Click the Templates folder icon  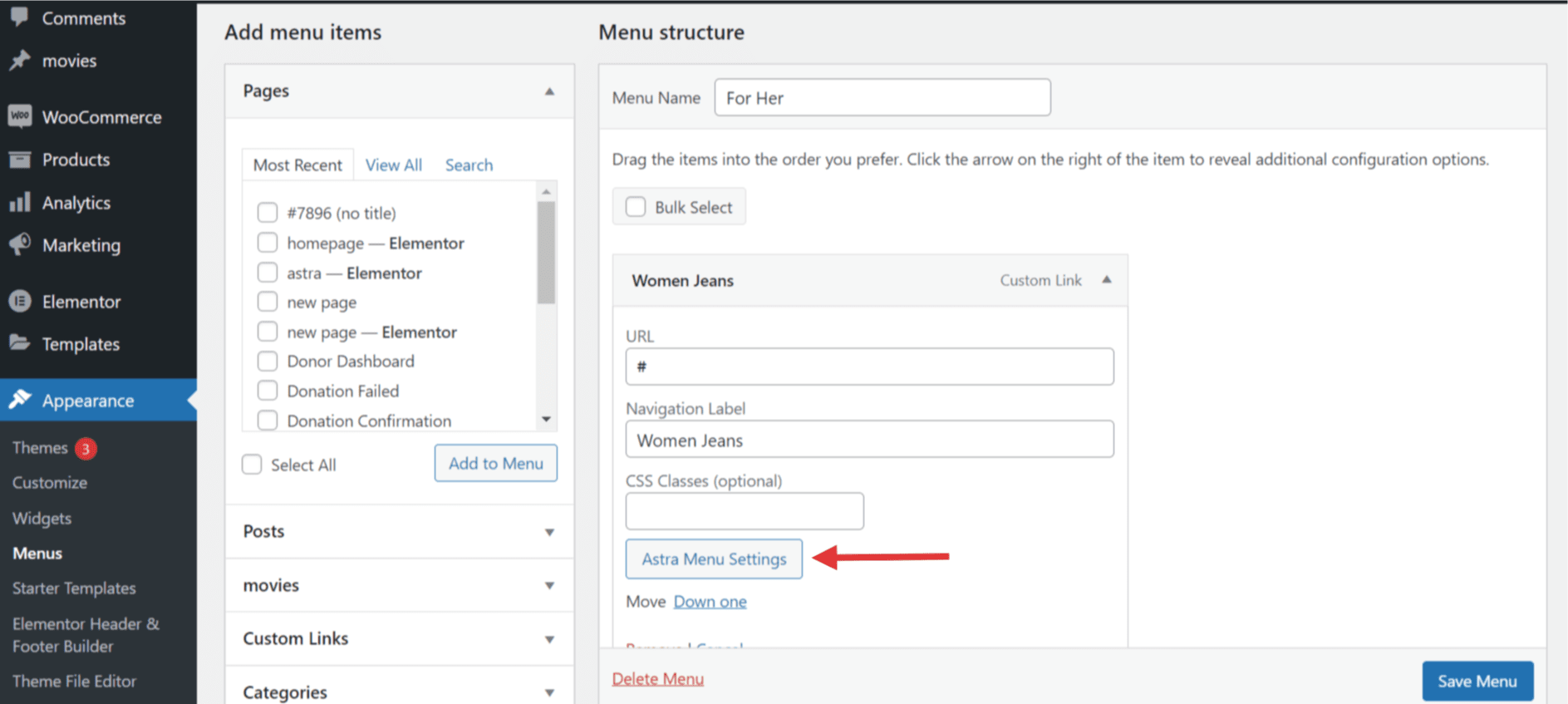(x=20, y=342)
